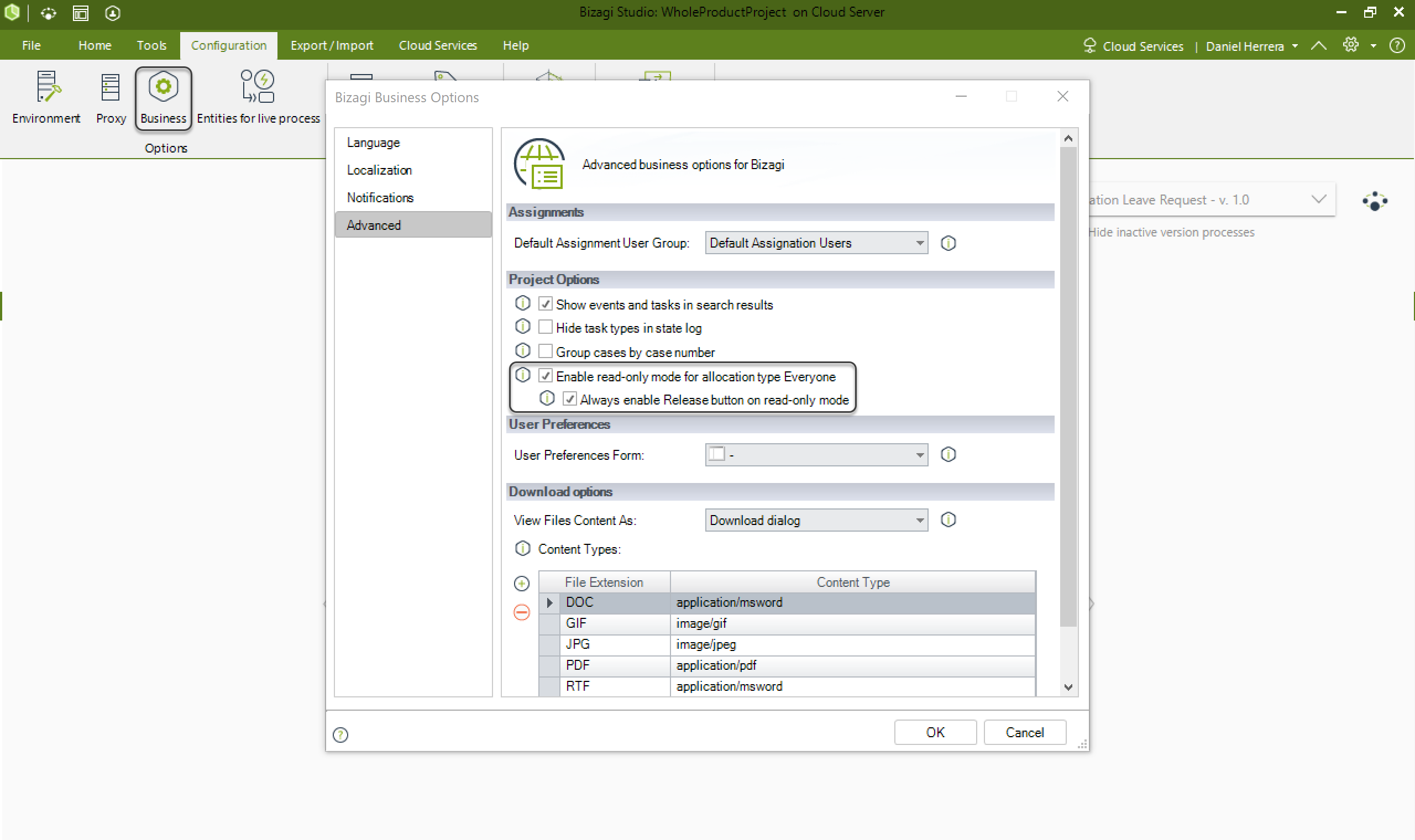The width and height of the screenshot is (1415, 840).
Task: Click the Cloud Services cloud icon at top right
Action: point(1089,45)
